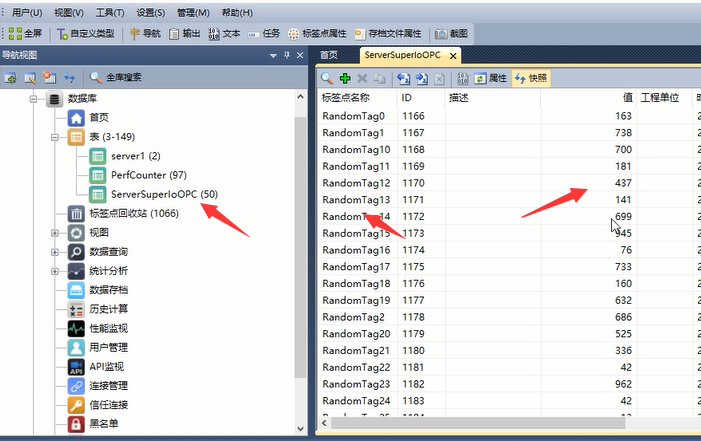Click the 截图 screenshot toolbar button

point(451,34)
